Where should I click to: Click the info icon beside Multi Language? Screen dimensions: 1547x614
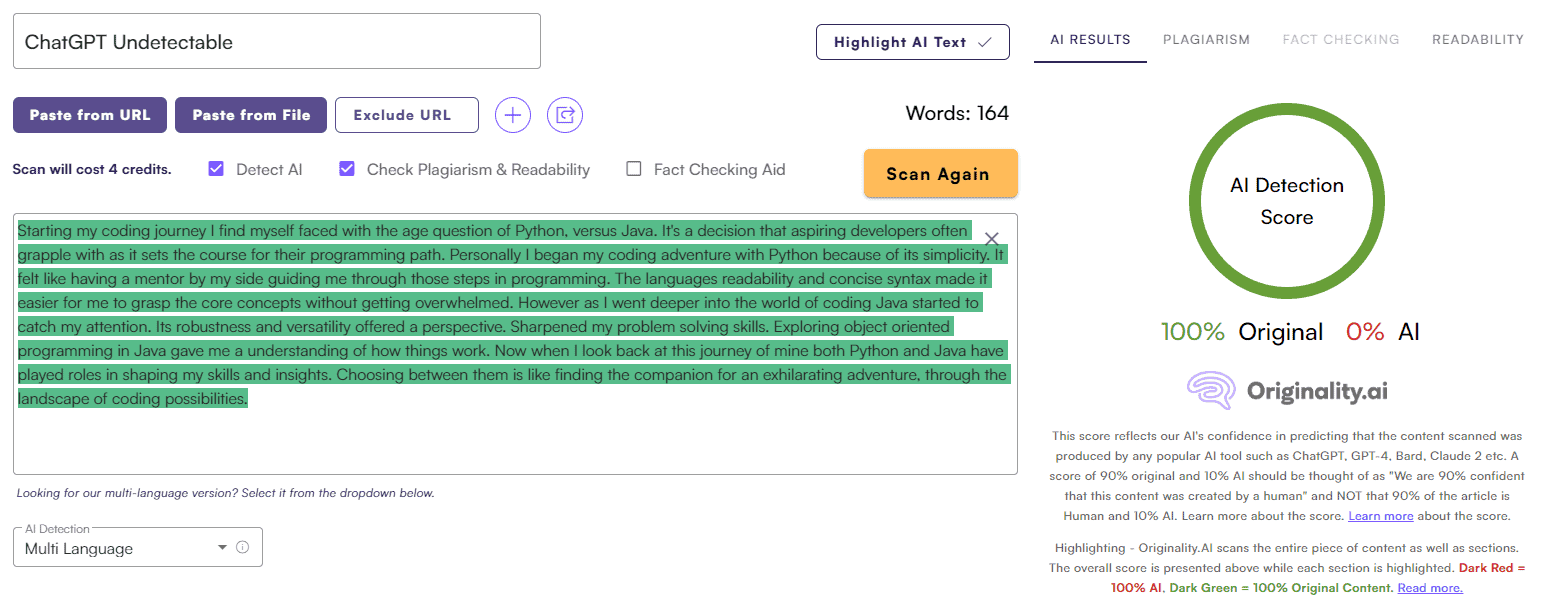click(242, 548)
